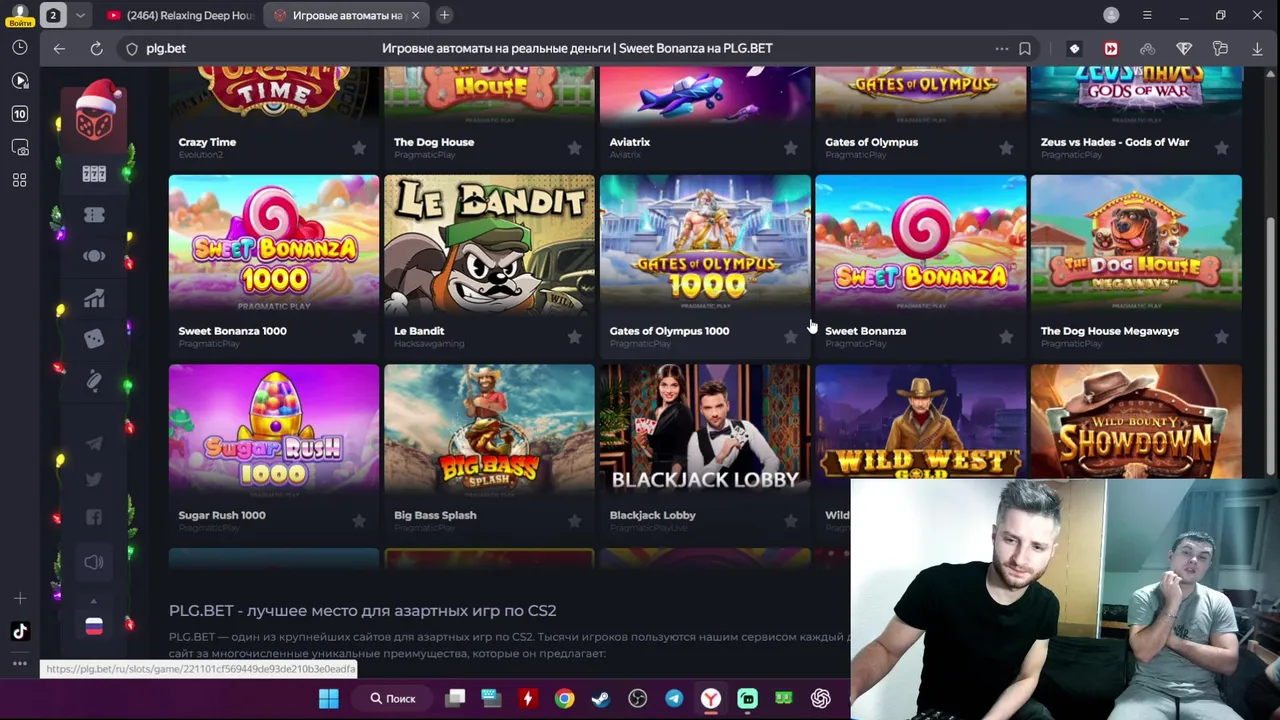This screenshot has width=1280, height=720.
Task: Open the ticket icon in site sidebar
Action: click(x=94, y=215)
